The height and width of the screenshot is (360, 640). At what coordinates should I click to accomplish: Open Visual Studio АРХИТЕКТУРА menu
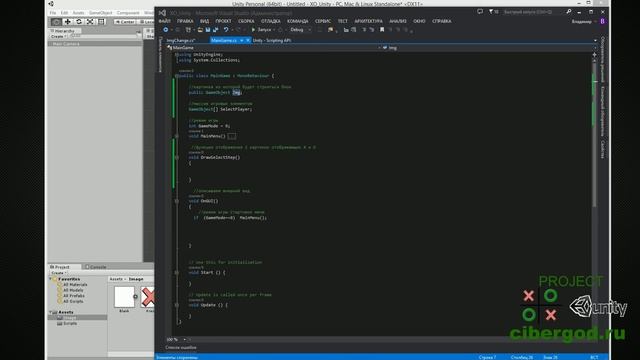pyautogui.click(x=368, y=21)
